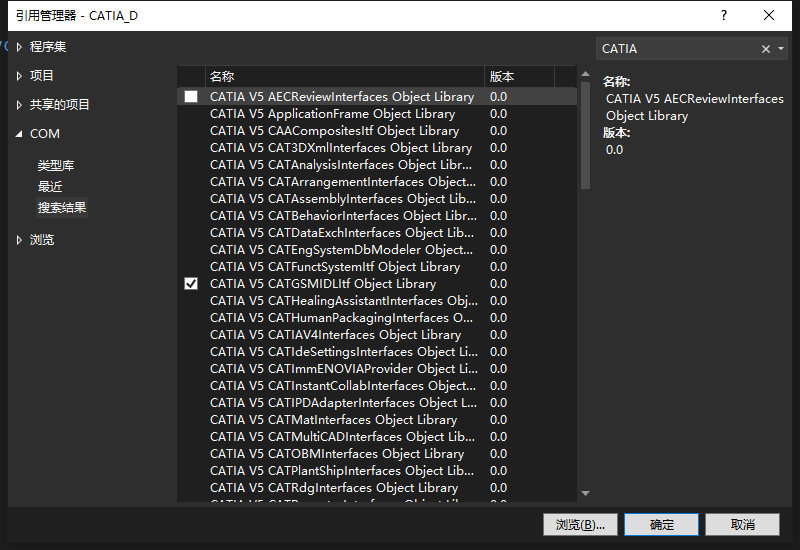
Task: Select CATIA V5 CATHealingAssistantInterfaces row
Action: point(377,301)
